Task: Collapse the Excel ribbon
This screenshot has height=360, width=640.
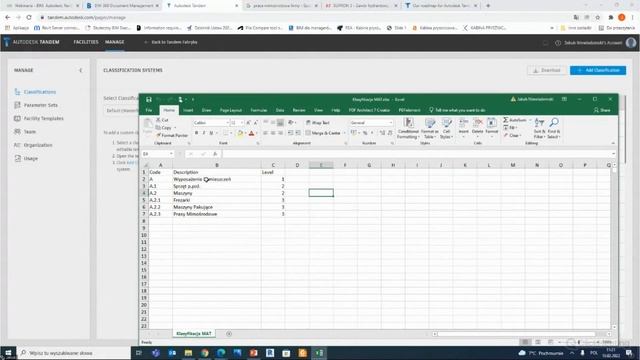Action: click(x=613, y=143)
